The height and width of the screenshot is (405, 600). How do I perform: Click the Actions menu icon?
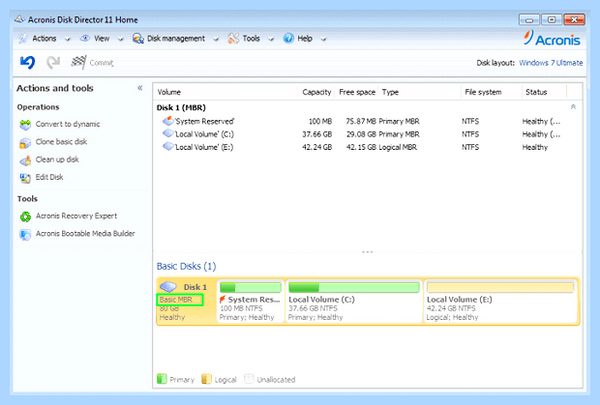point(23,38)
